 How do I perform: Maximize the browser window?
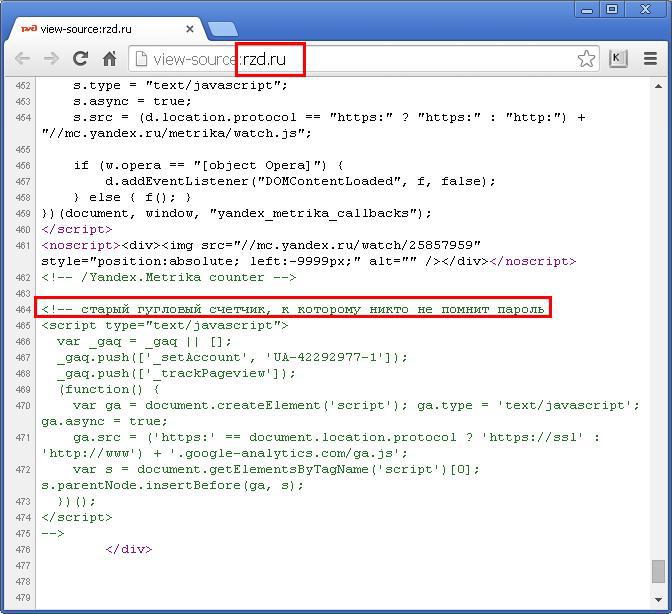point(612,9)
